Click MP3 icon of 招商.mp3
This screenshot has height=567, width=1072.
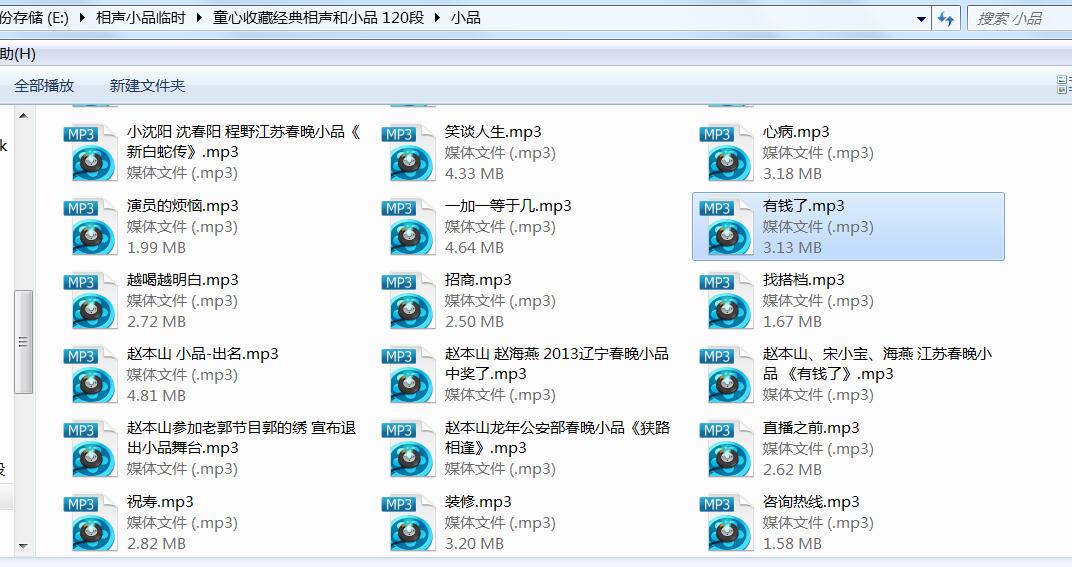point(408,300)
